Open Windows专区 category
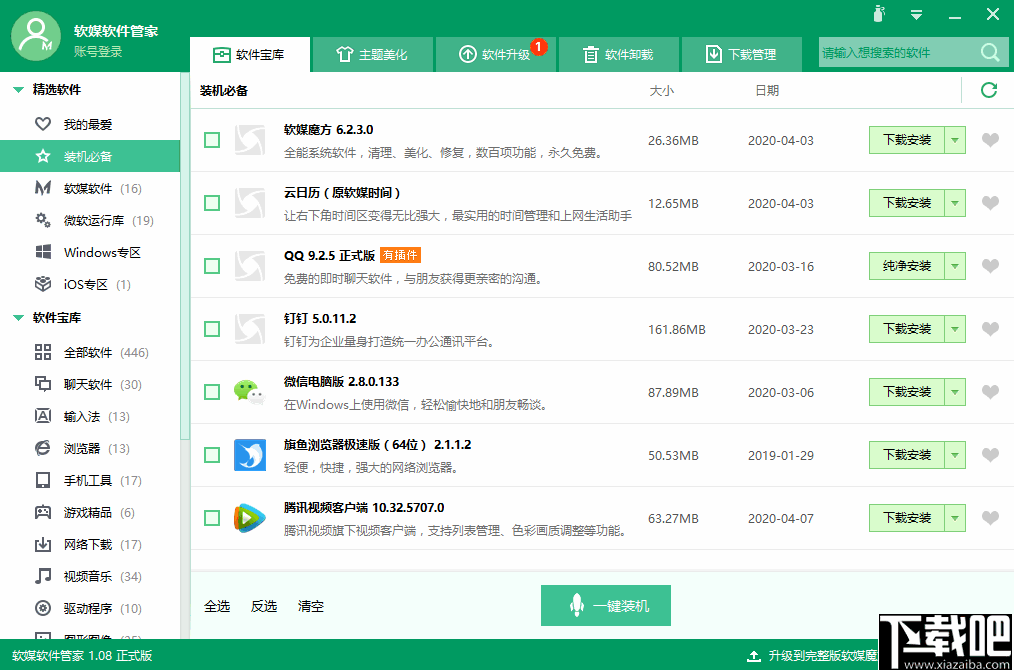The width and height of the screenshot is (1014, 670). coord(90,252)
